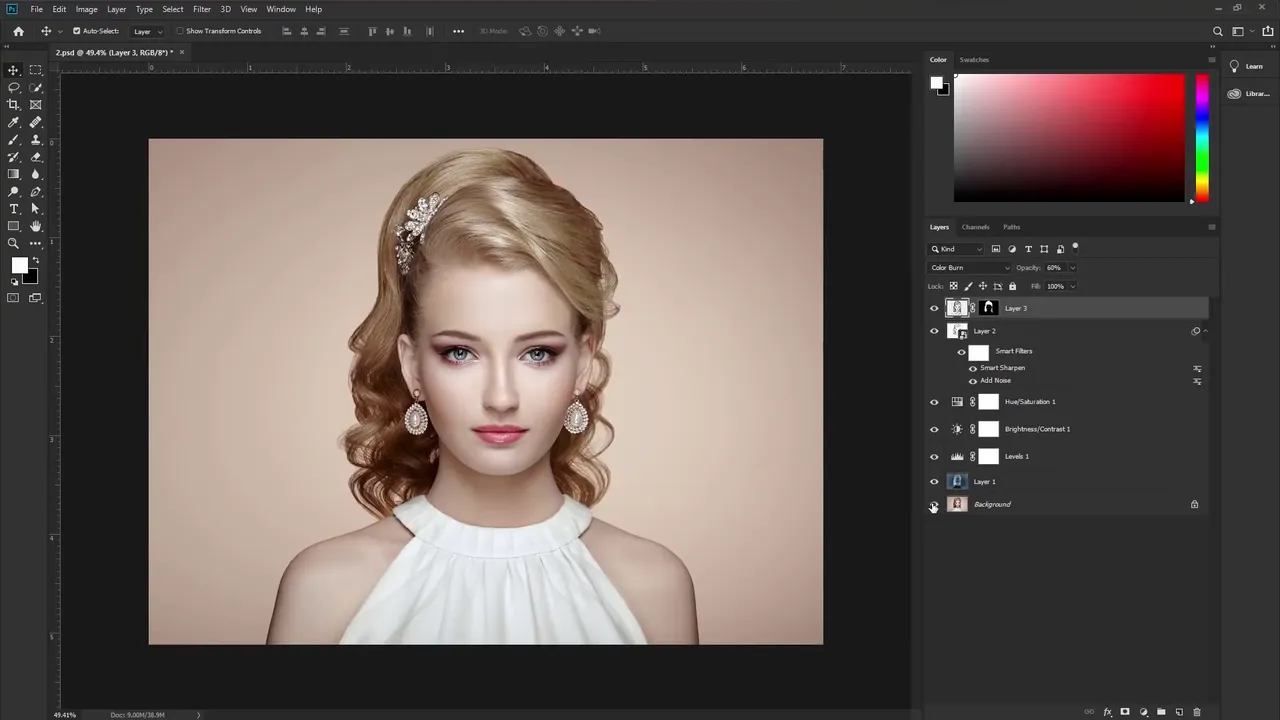The image size is (1280, 720).
Task: Toggle the Auto-Select checkbox
Action: (76, 31)
